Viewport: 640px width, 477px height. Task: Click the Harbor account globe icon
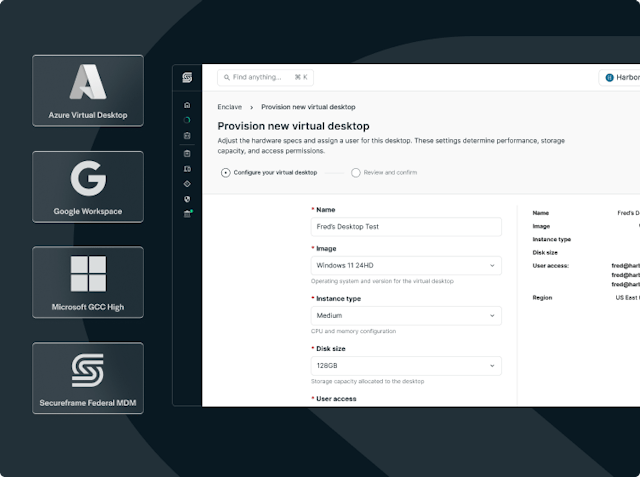[x=609, y=78]
